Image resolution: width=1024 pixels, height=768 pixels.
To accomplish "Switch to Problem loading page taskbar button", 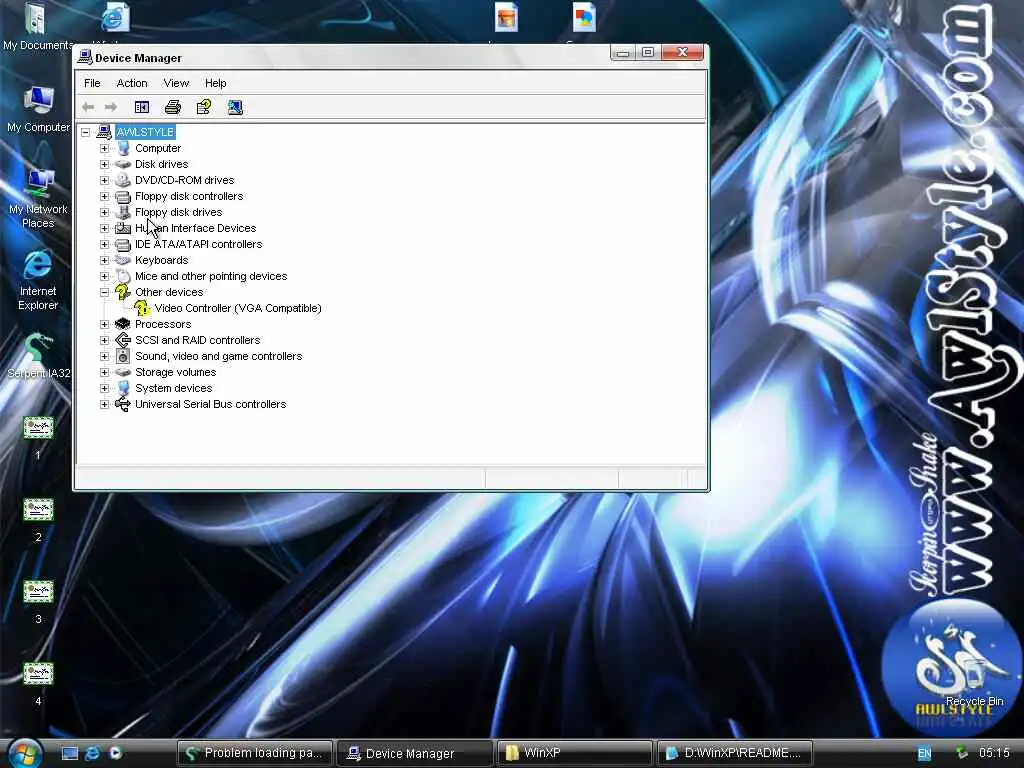I will tap(255, 753).
